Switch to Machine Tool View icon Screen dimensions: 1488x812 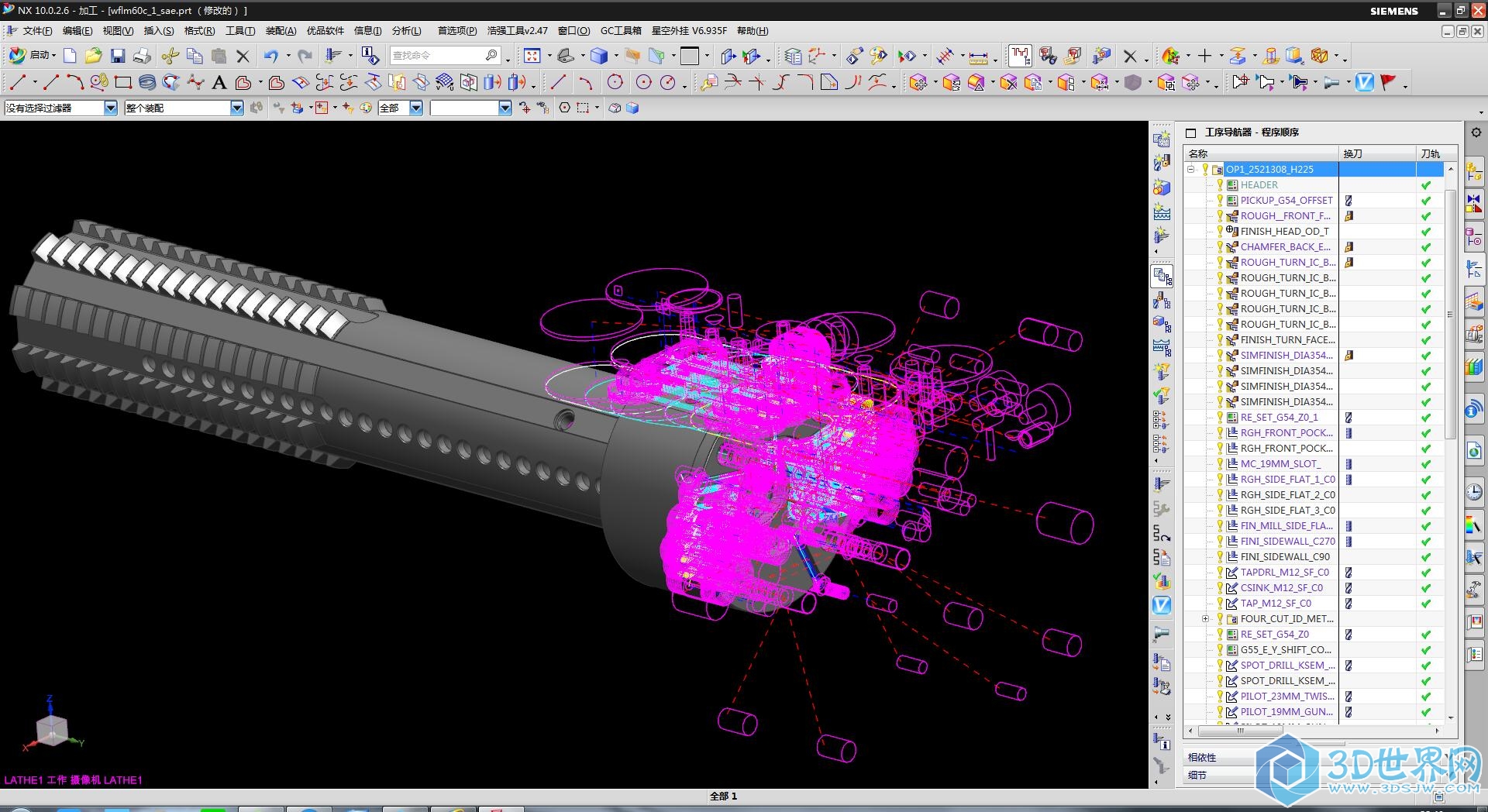(1162, 300)
